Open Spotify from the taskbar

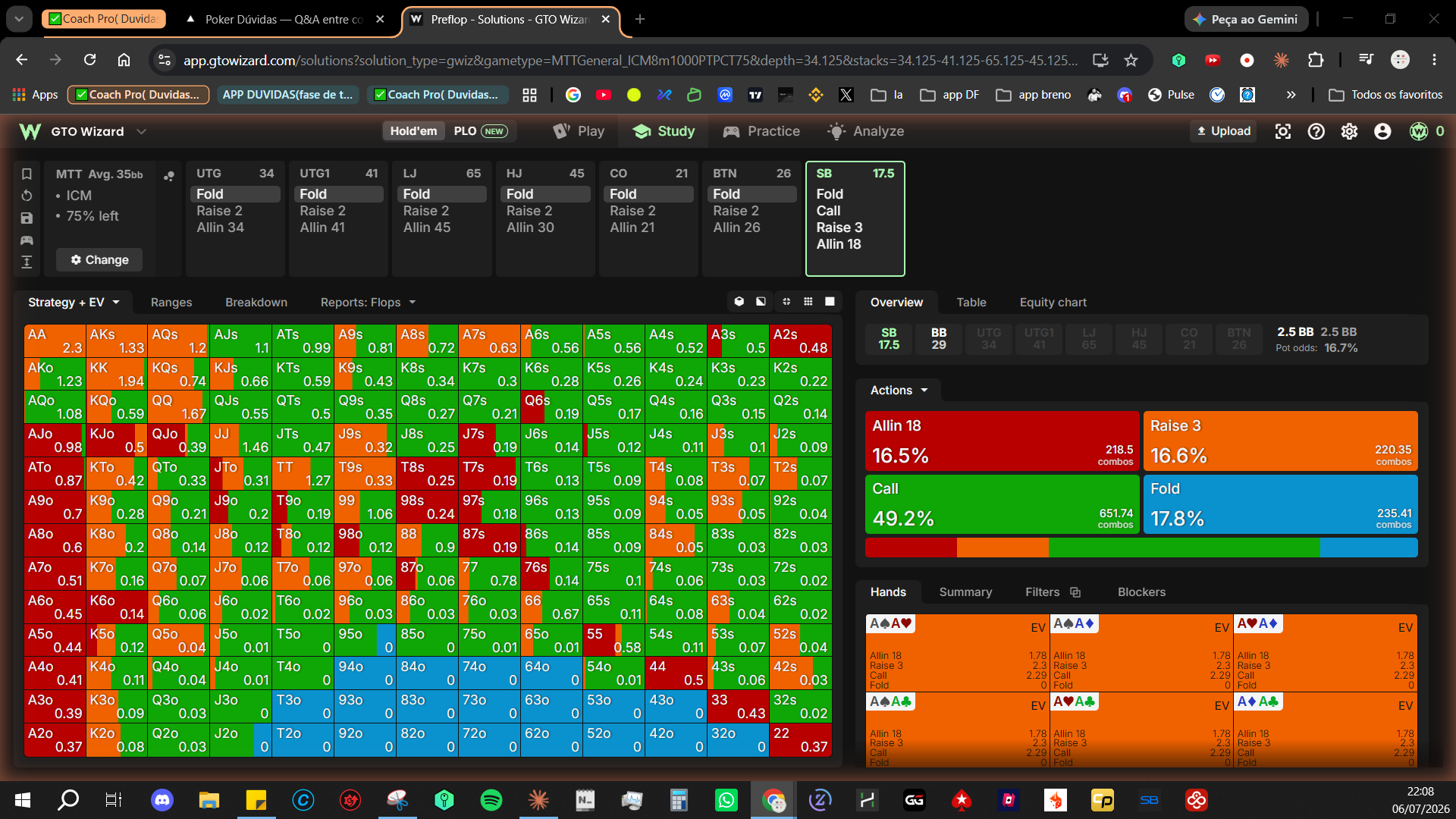tap(491, 799)
